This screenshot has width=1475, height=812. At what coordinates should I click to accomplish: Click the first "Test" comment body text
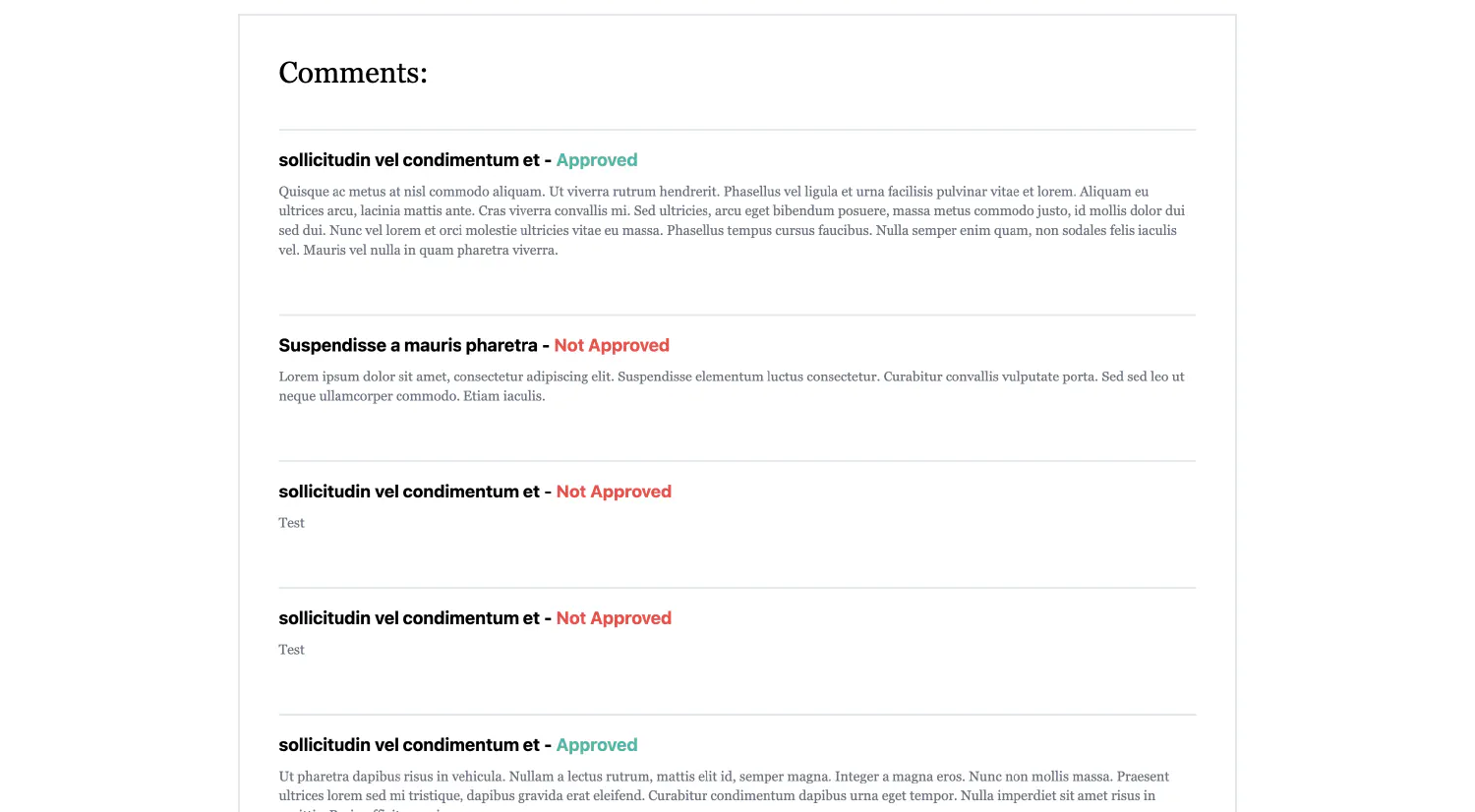291,523
